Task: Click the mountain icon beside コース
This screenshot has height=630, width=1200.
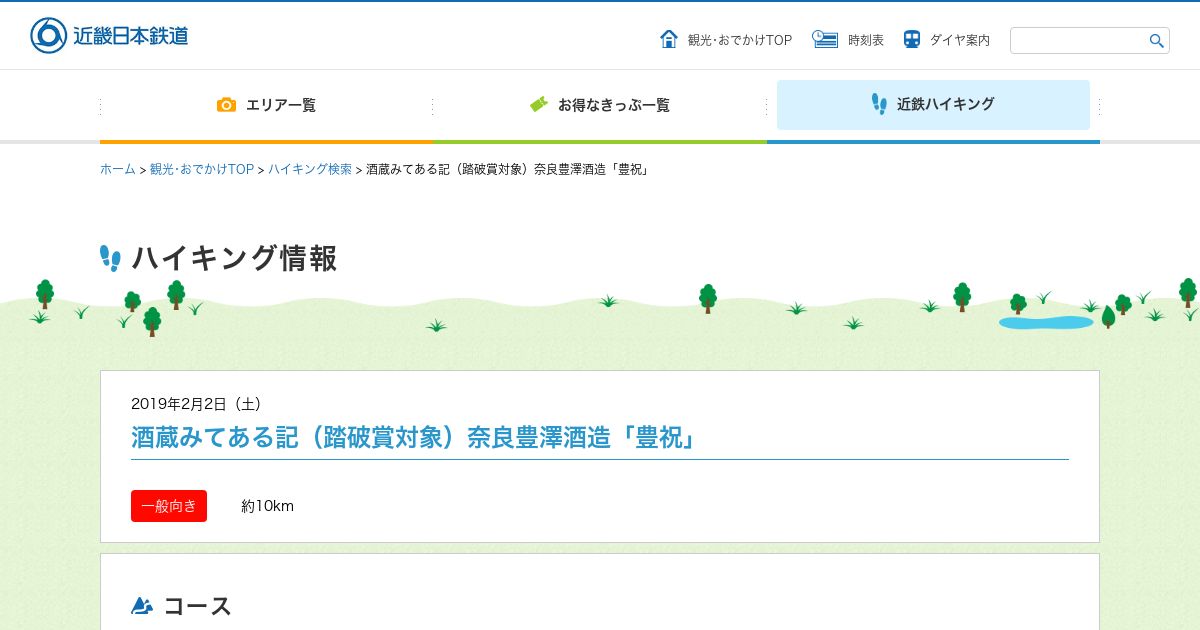Action: (142, 606)
